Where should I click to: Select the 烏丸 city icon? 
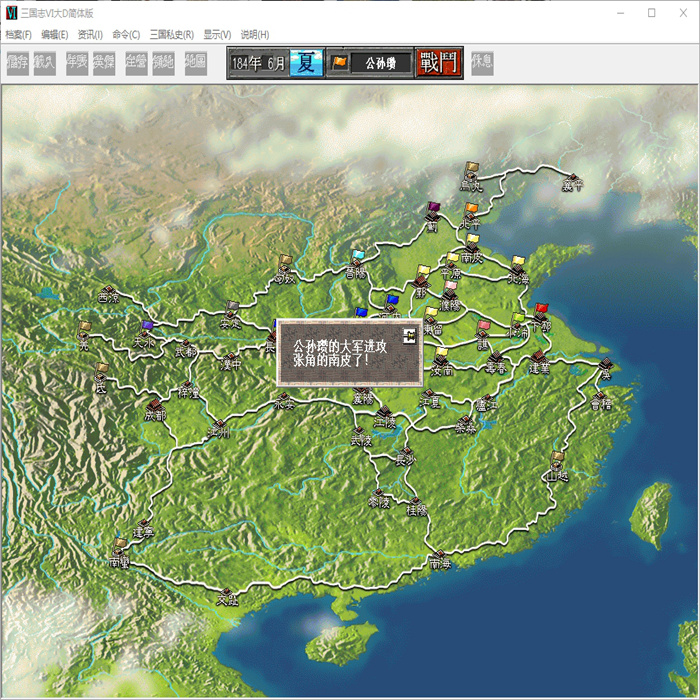(471, 175)
